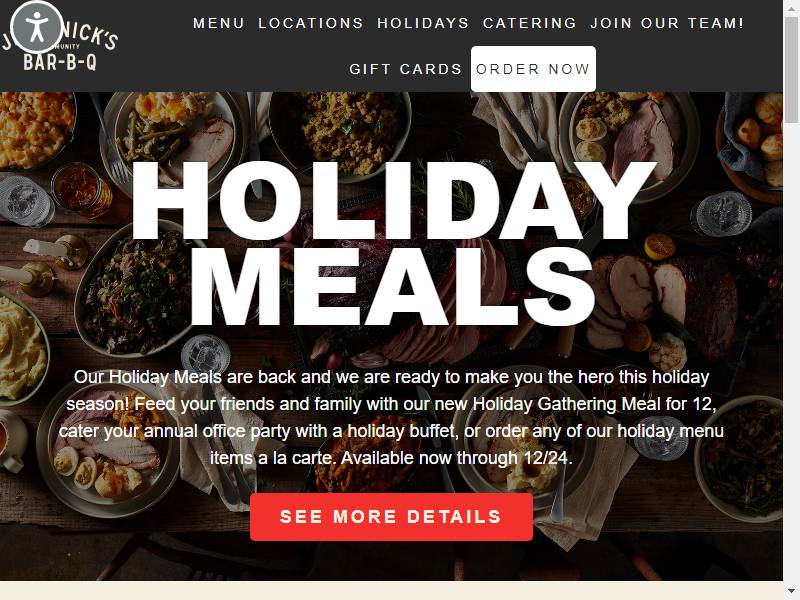Click the vertical scrollbar thumb
This screenshot has height=600, width=800.
coord(791,70)
